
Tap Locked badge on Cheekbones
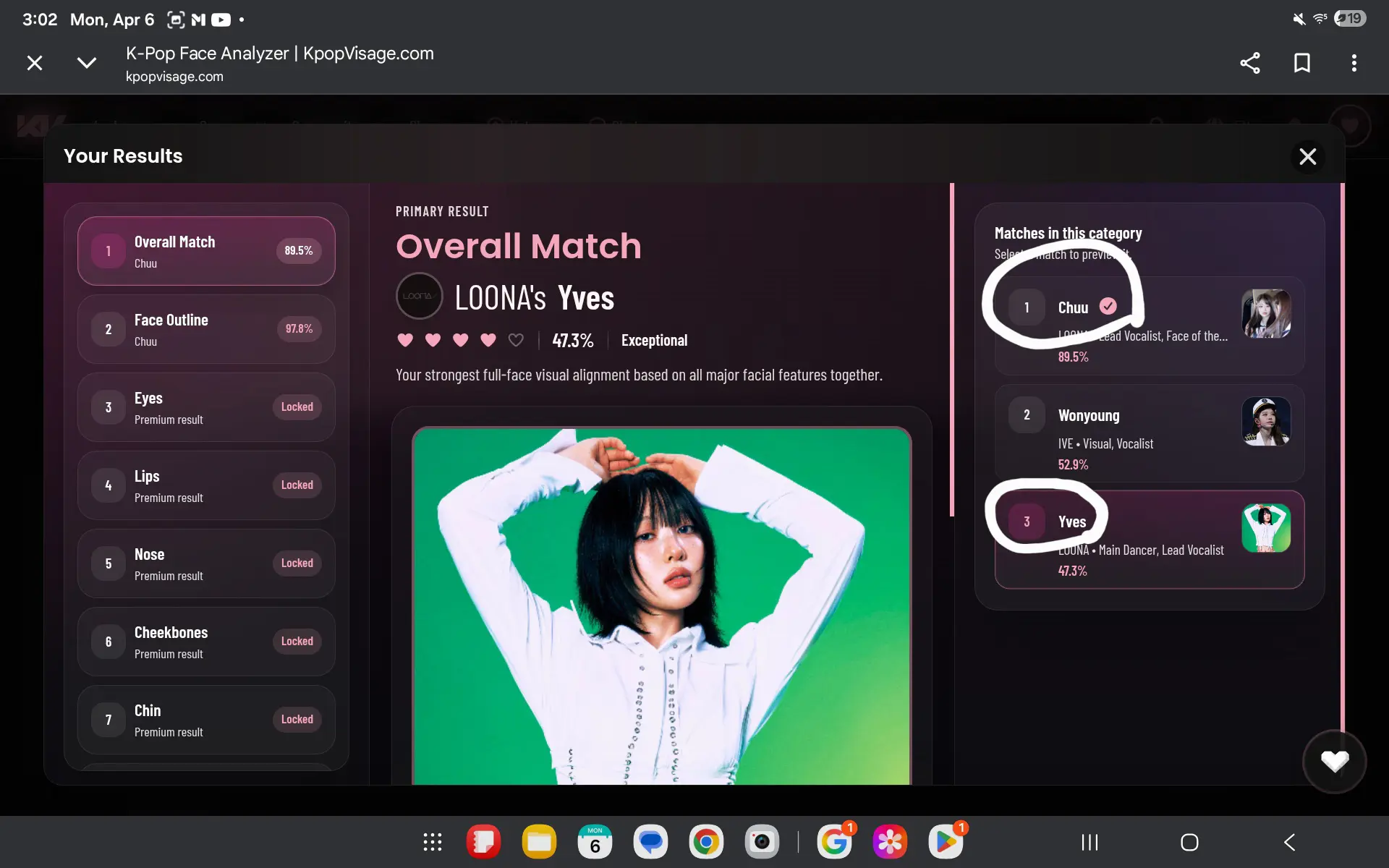point(297,642)
